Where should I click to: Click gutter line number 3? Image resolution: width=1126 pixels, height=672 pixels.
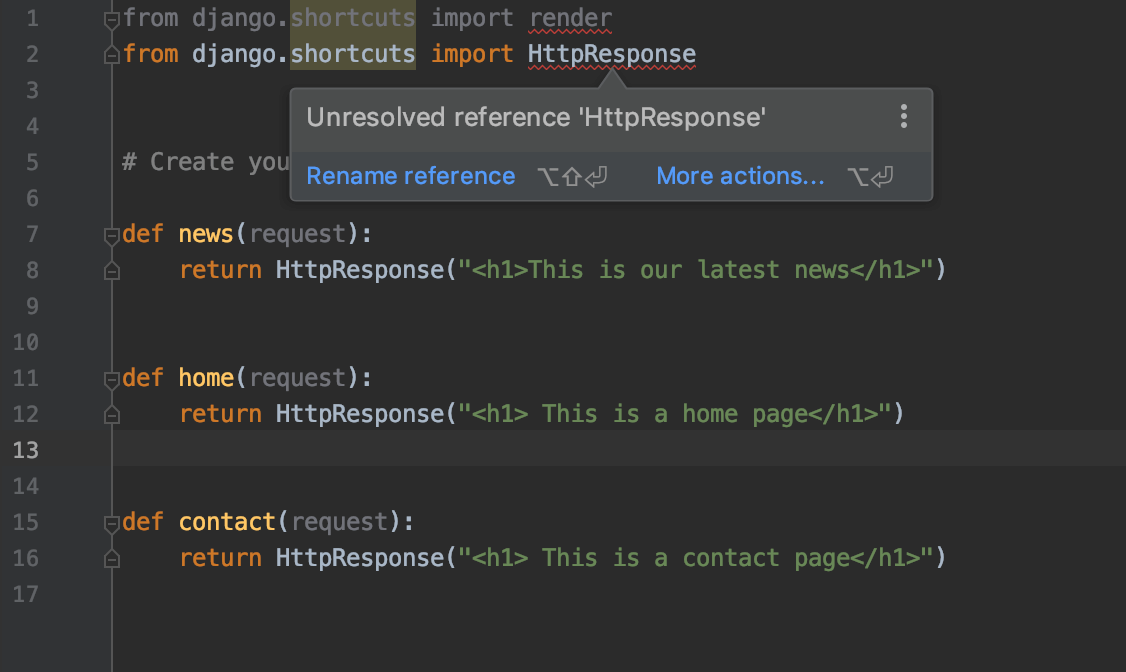pyautogui.click(x=32, y=90)
